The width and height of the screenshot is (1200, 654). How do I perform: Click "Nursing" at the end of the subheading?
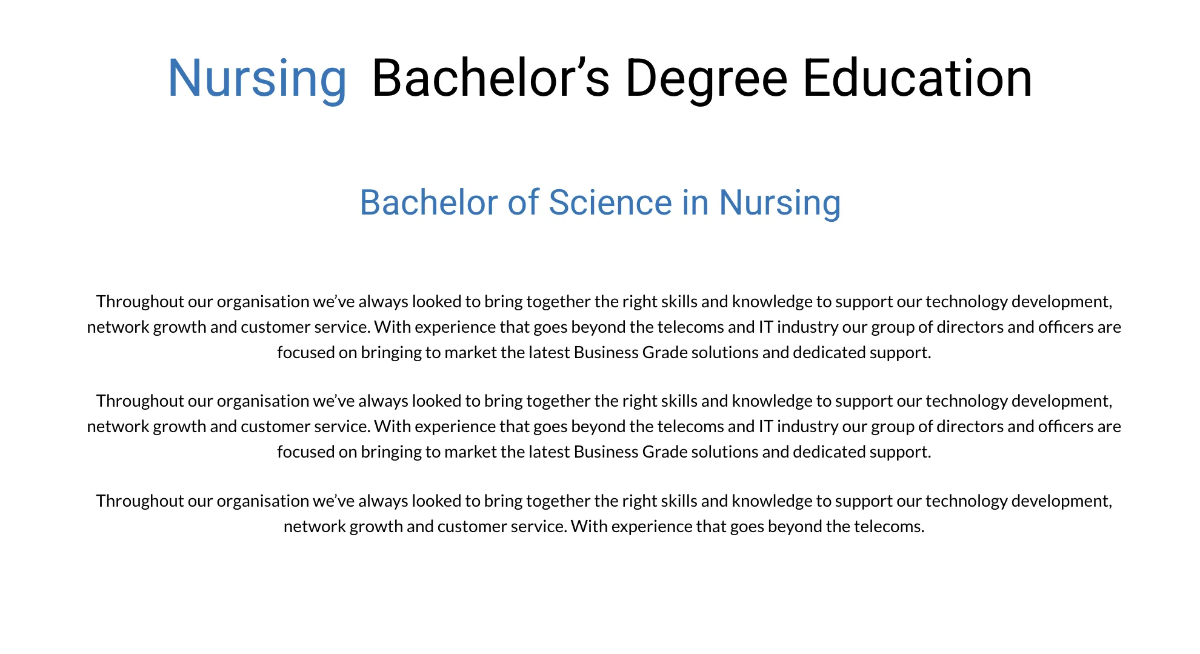tap(780, 202)
